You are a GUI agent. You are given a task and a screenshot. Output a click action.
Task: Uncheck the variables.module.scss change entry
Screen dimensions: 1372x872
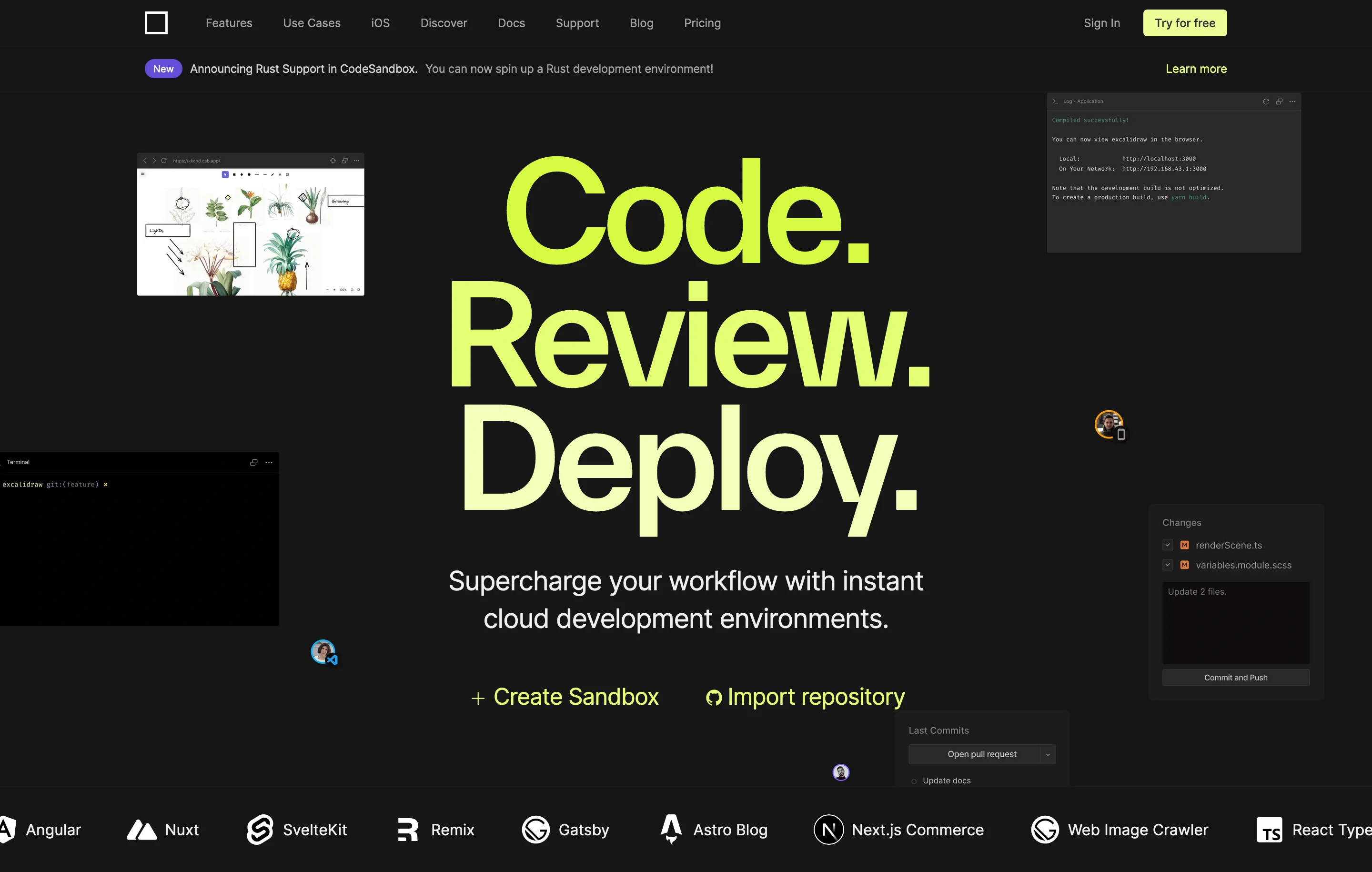(x=1168, y=565)
